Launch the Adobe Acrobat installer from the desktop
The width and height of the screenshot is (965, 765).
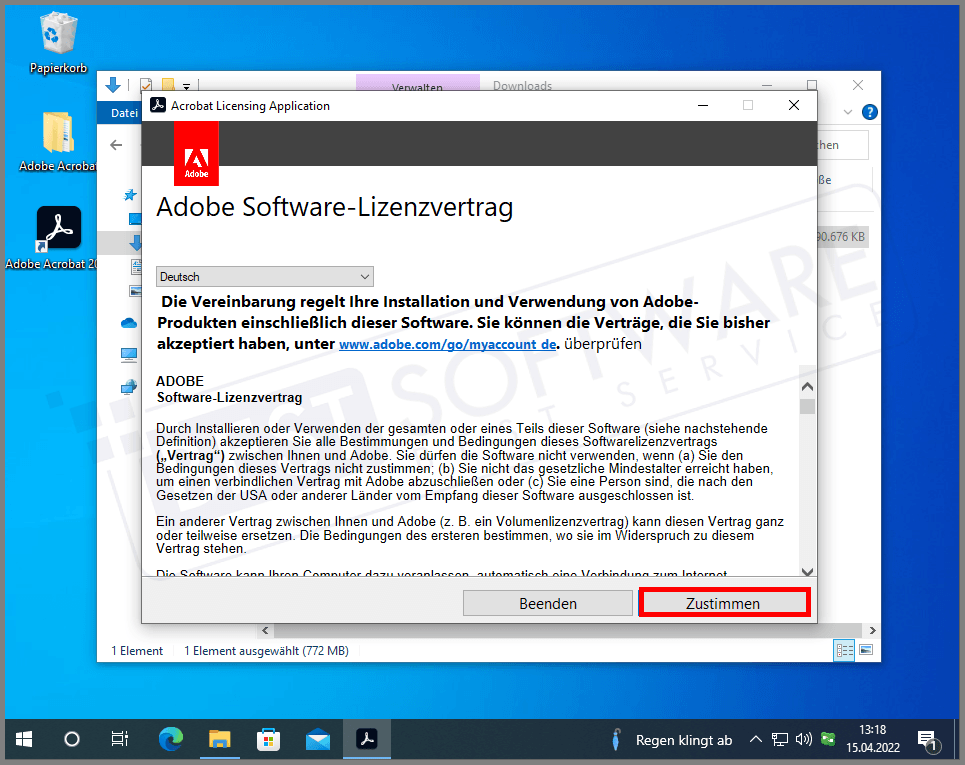58,228
